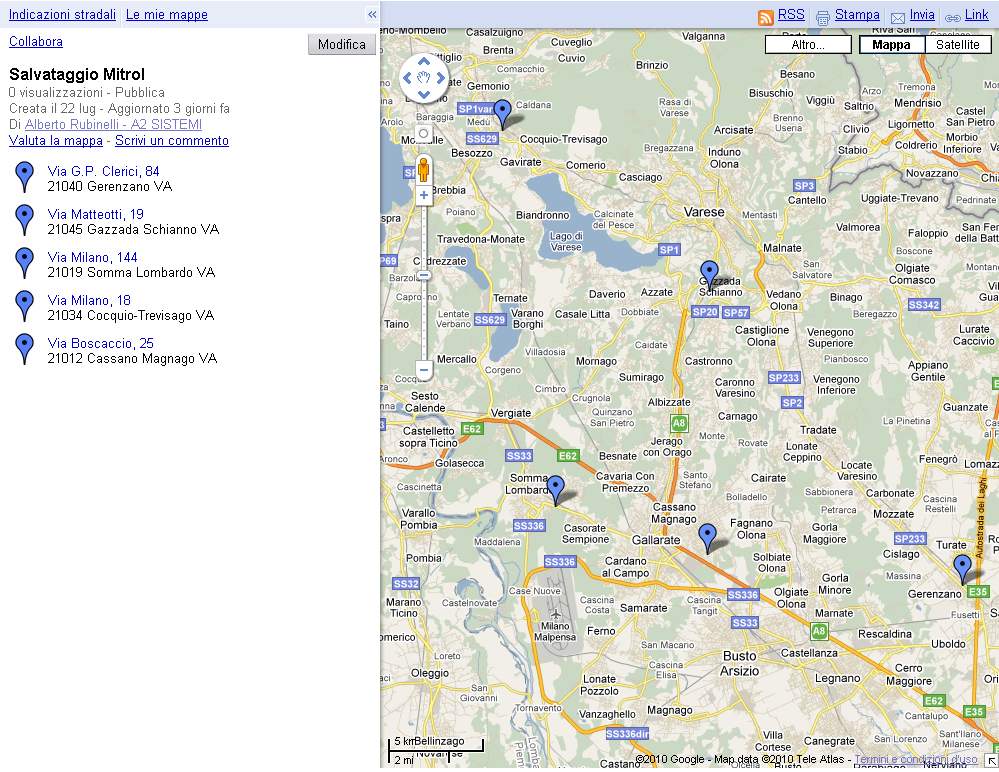Click the pin icon beside Via G.P. Clerici

24,176
